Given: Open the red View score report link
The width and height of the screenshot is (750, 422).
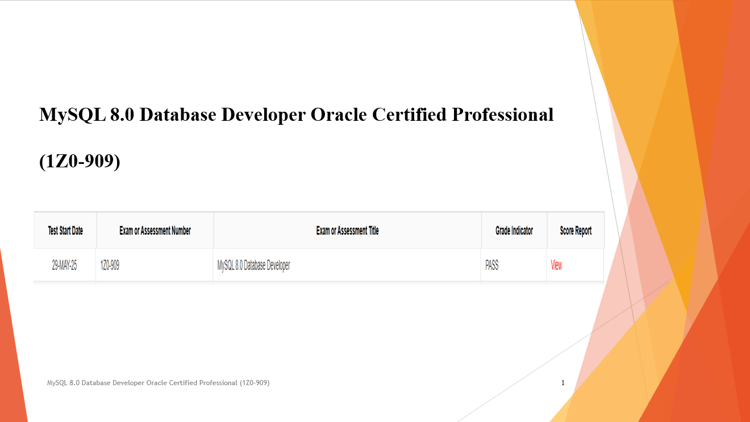Looking at the screenshot, I should [x=556, y=265].
